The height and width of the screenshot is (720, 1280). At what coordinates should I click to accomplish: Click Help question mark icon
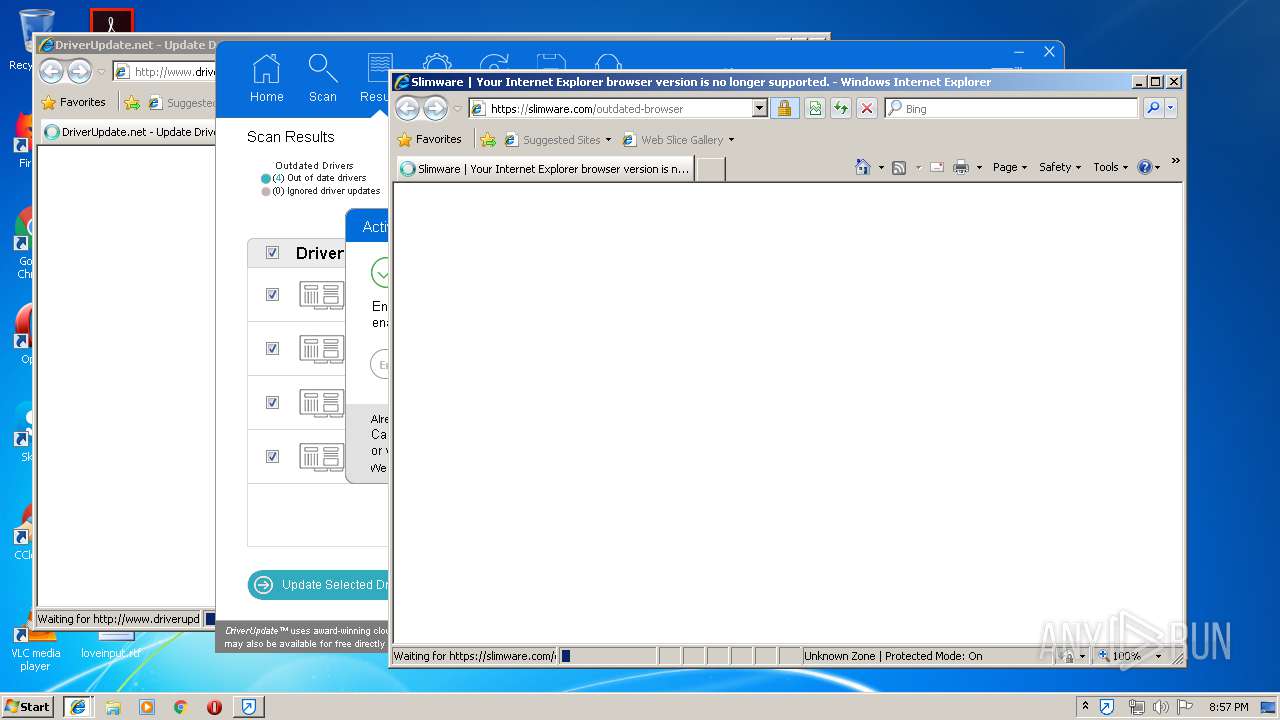click(1145, 167)
